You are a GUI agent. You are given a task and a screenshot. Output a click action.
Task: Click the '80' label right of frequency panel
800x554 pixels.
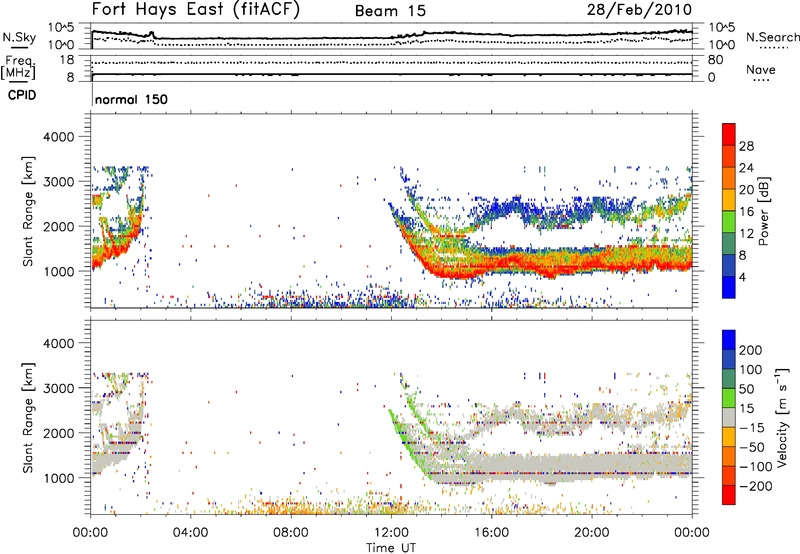pyautogui.click(x=715, y=60)
